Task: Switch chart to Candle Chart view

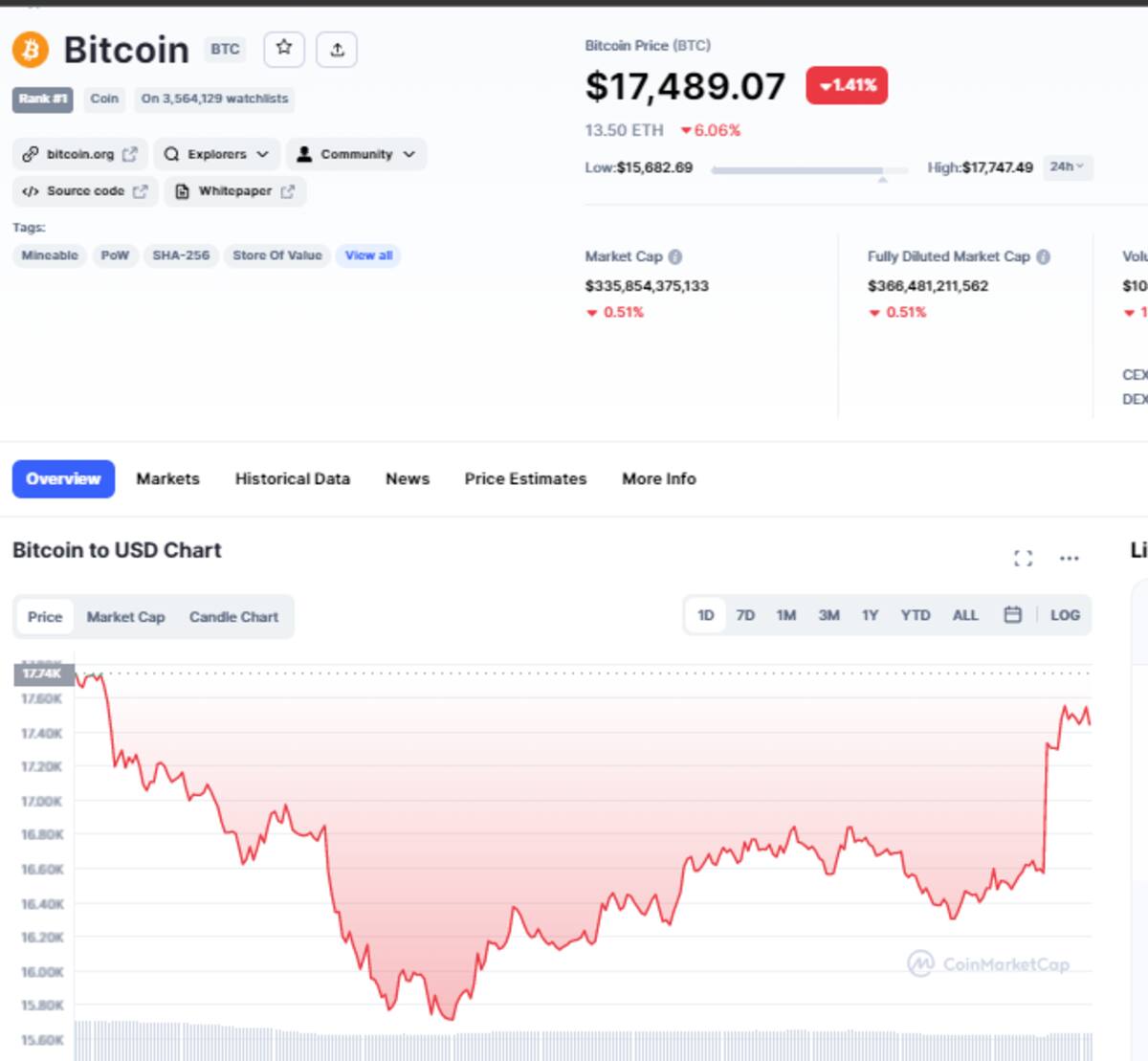Action: [233, 617]
